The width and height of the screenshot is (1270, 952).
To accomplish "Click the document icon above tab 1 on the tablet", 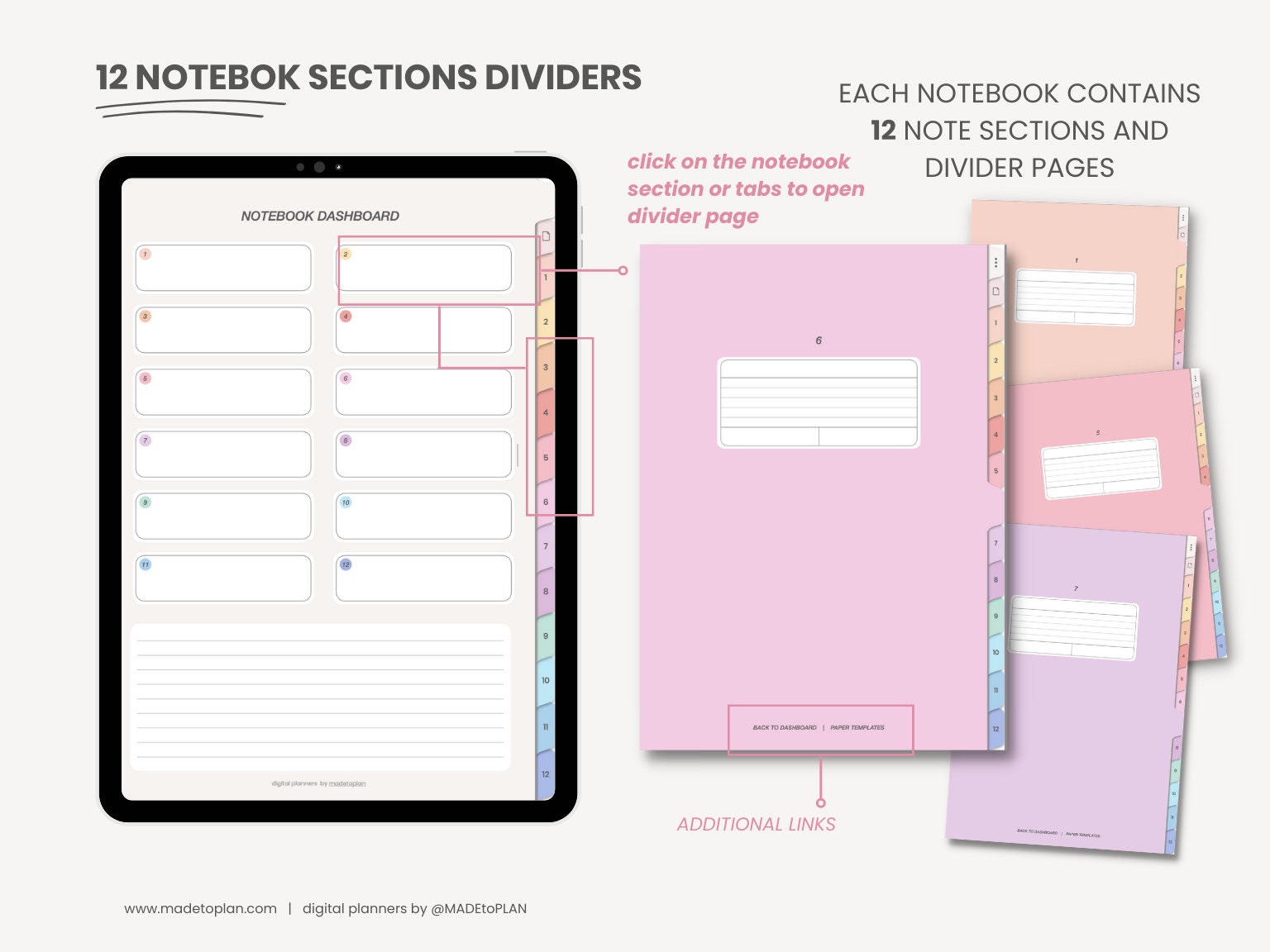I will 546,237.
